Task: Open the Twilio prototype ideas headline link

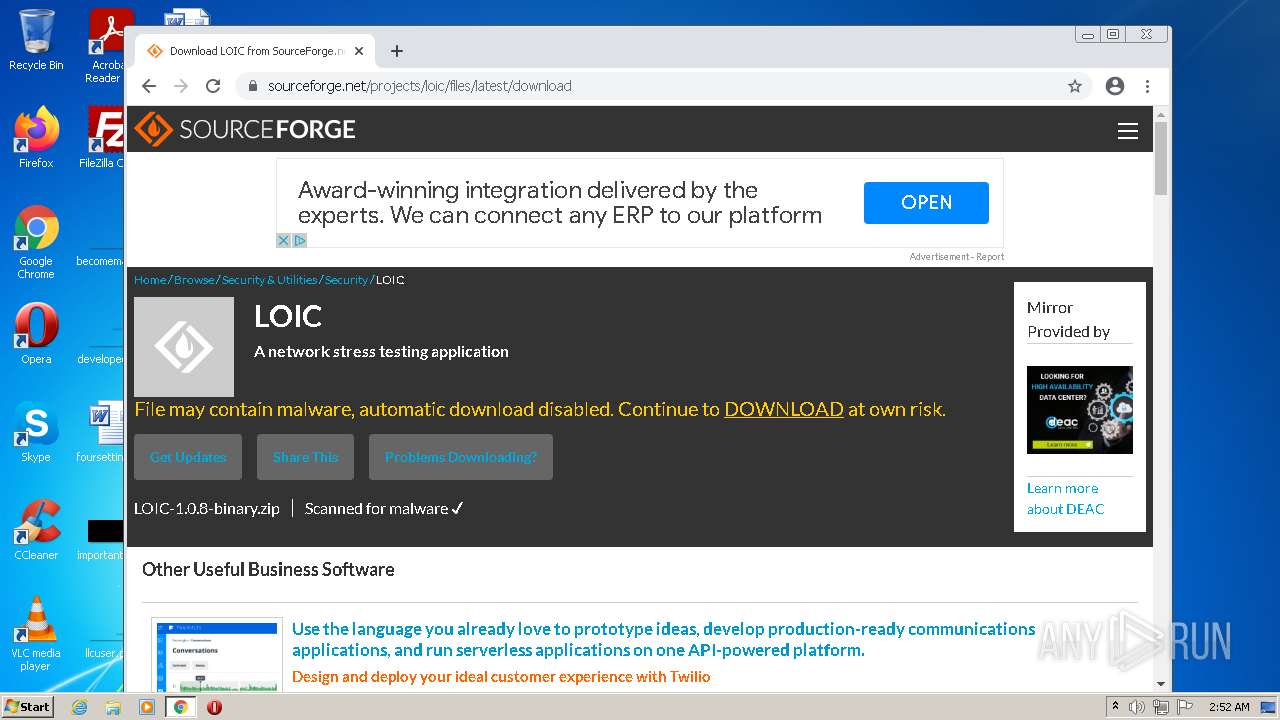Action: coord(664,640)
